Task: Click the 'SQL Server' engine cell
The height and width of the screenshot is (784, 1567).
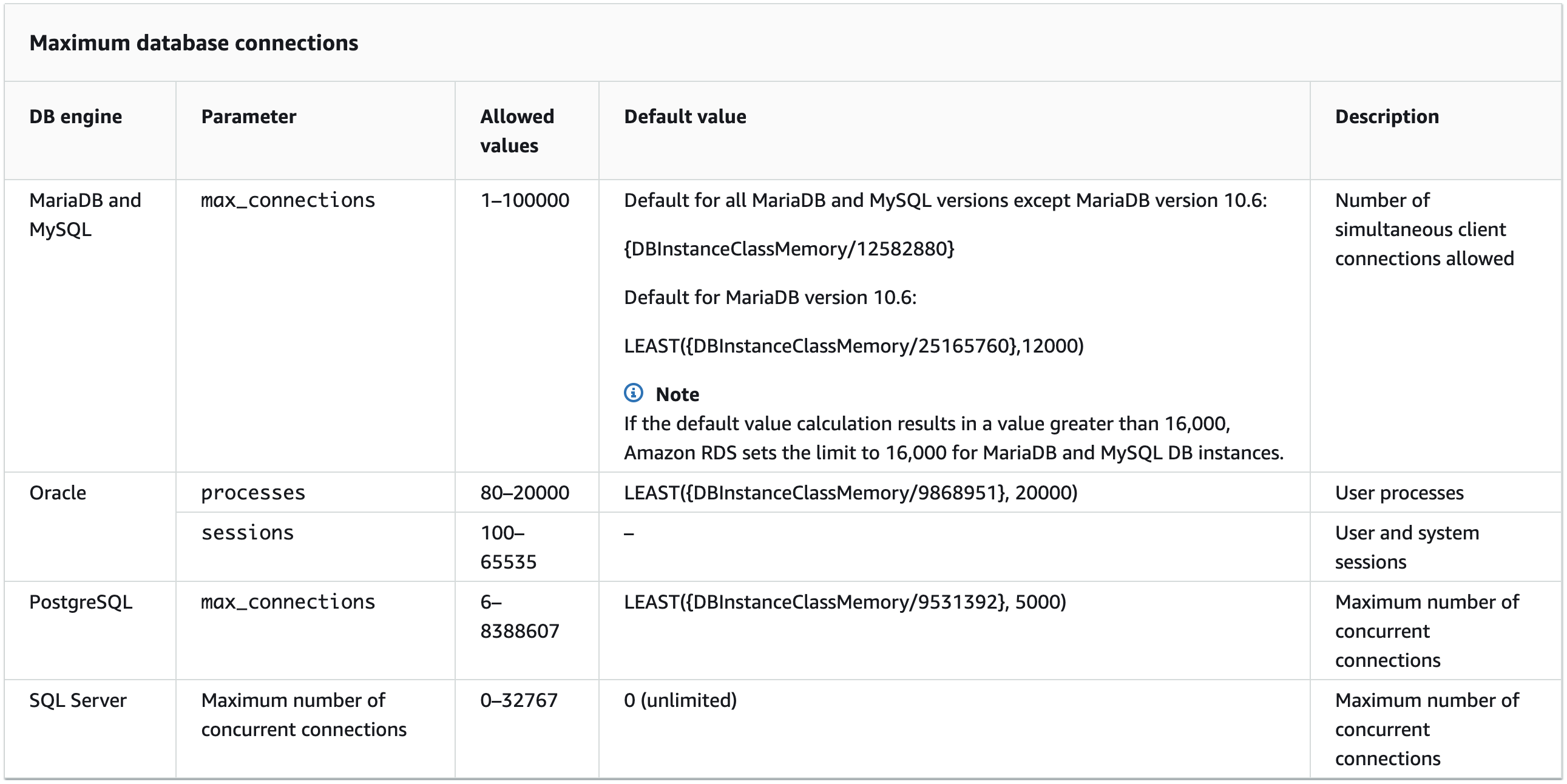Action: (x=78, y=701)
